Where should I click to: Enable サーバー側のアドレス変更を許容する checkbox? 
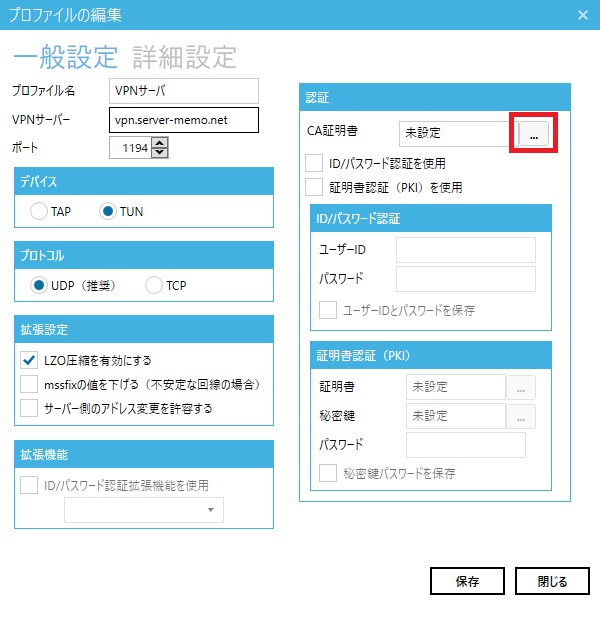[29, 408]
